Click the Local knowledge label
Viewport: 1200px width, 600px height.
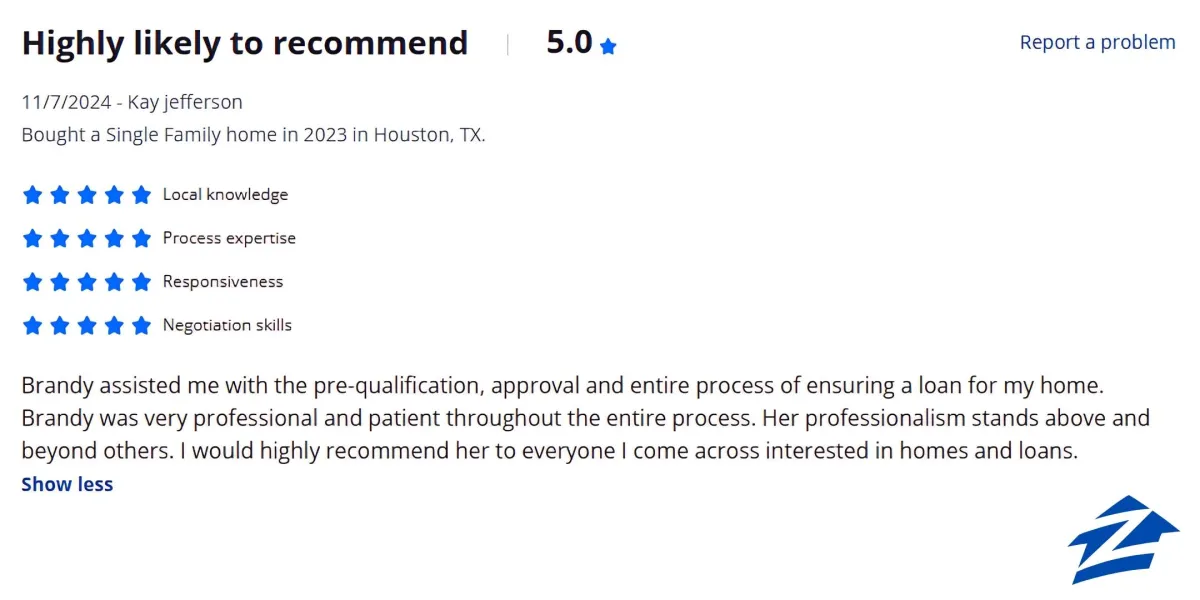[x=225, y=194]
